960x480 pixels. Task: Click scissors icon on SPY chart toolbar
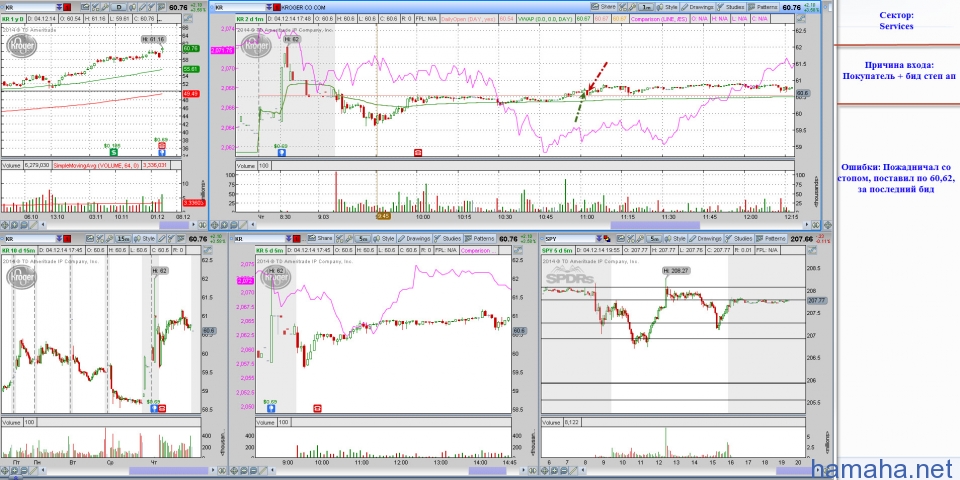(630, 238)
